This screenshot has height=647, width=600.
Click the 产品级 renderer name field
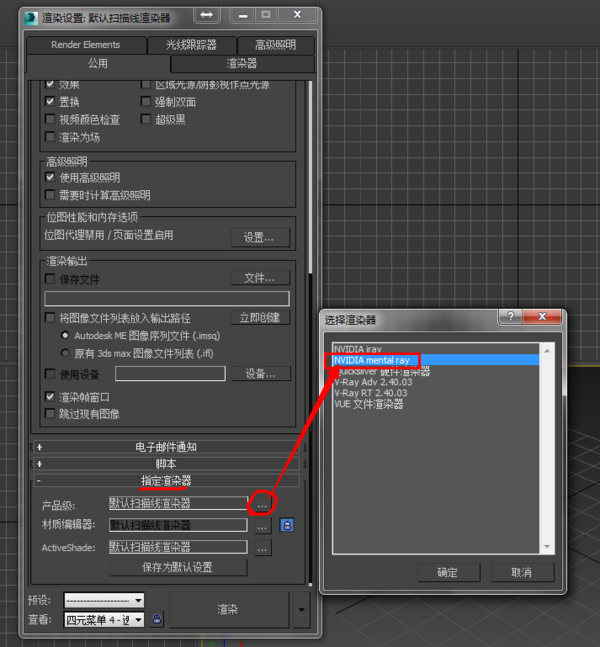pos(178,503)
